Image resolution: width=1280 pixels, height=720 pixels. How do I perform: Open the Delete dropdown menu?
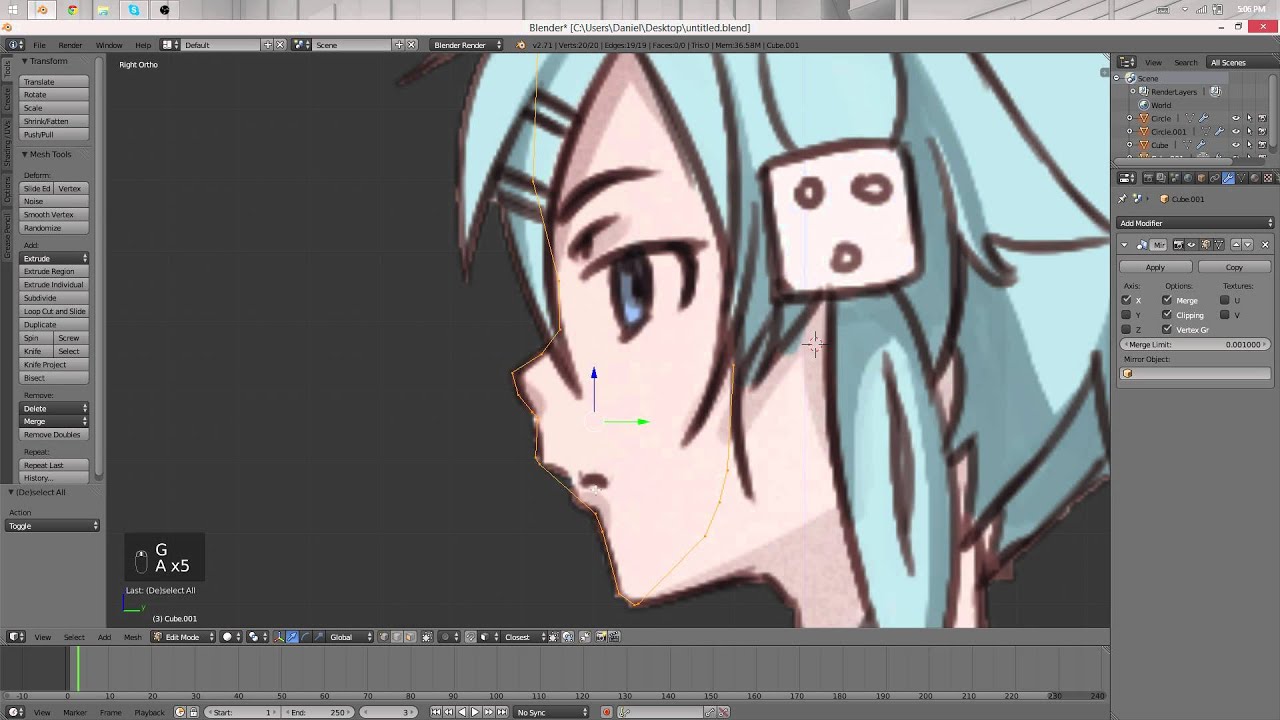coord(55,408)
